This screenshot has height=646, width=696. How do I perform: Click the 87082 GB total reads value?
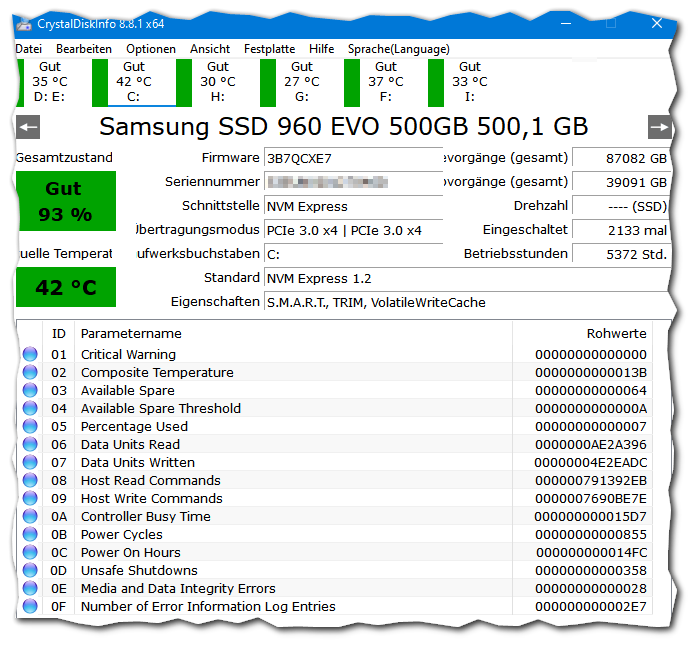(x=621, y=158)
